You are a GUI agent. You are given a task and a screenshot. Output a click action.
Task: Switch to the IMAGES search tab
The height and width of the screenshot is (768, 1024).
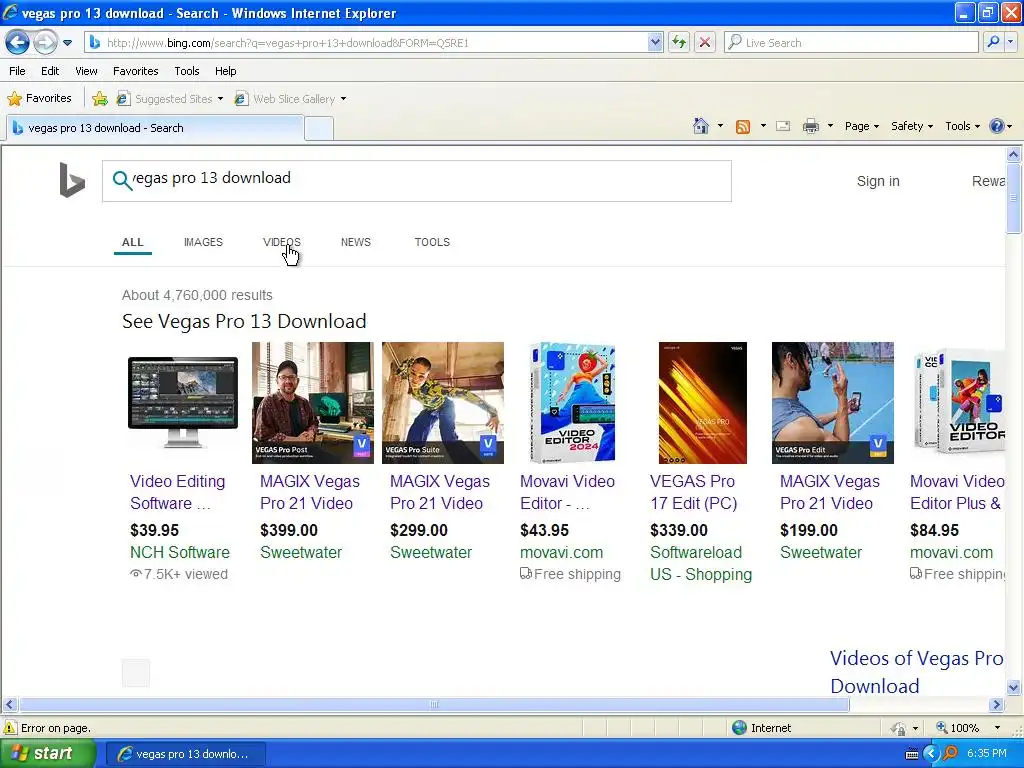pos(203,242)
